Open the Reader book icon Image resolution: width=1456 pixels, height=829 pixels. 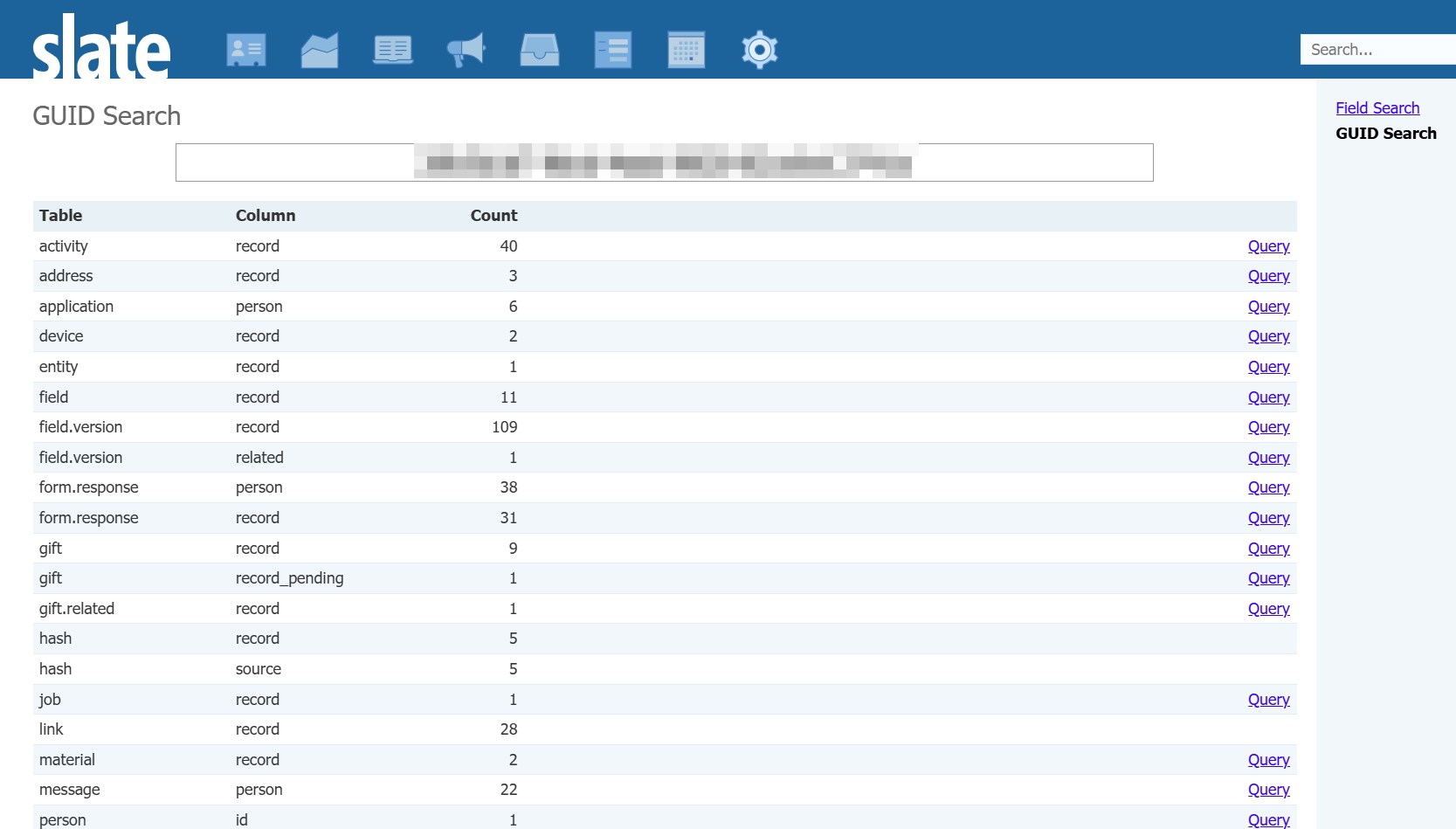[x=393, y=50]
